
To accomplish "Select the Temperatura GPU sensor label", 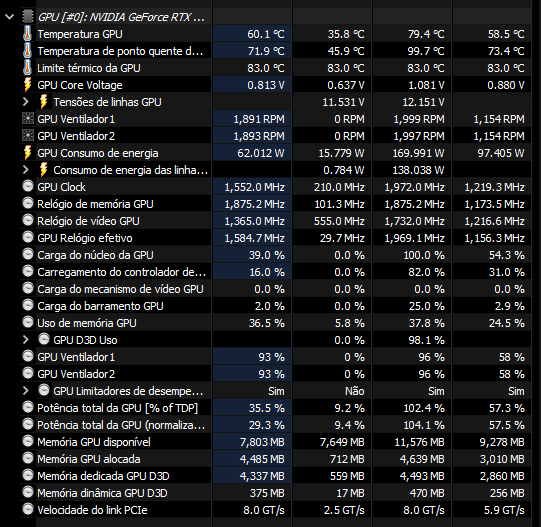I will [x=80, y=34].
